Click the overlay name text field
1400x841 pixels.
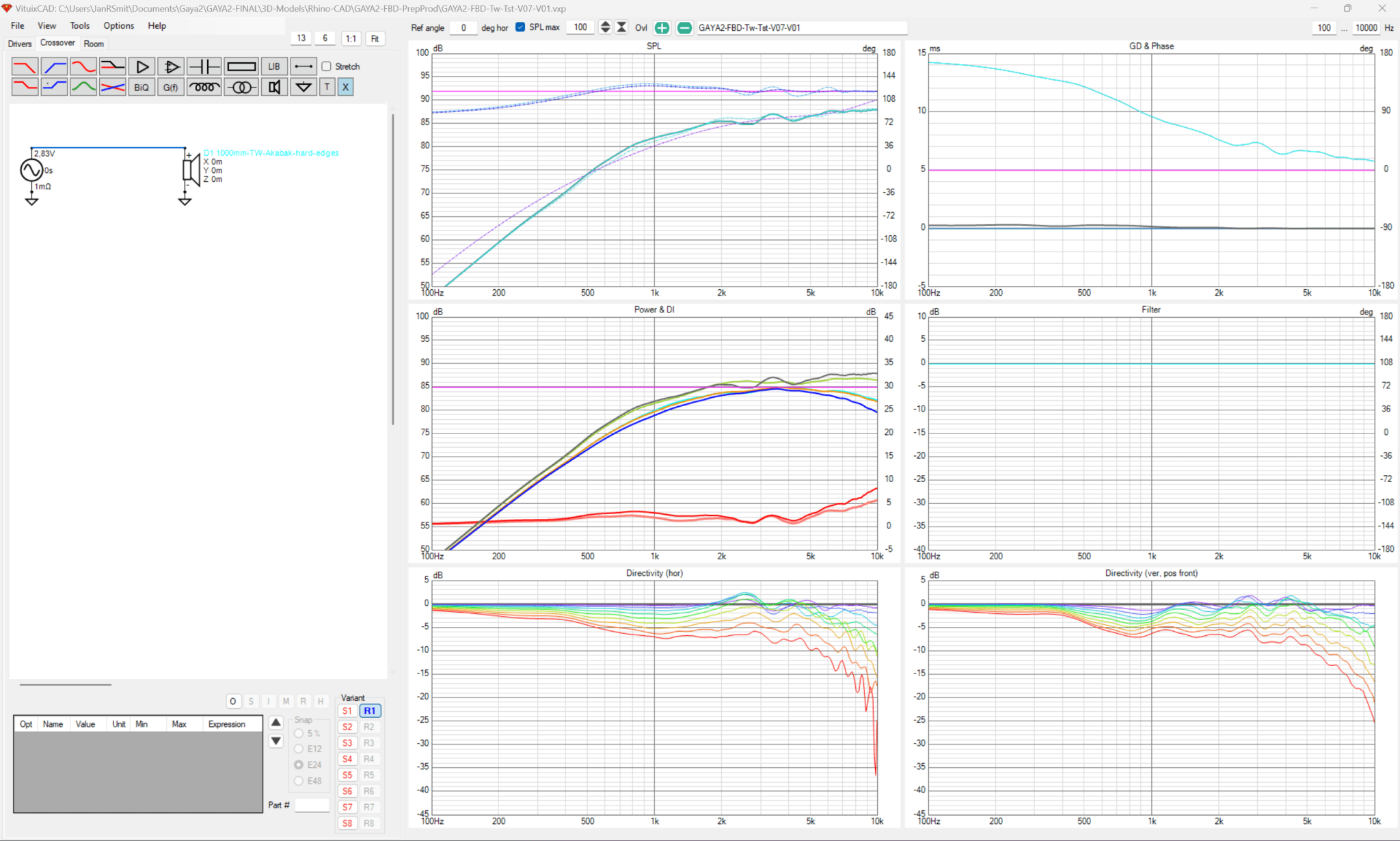pos(801,27)
